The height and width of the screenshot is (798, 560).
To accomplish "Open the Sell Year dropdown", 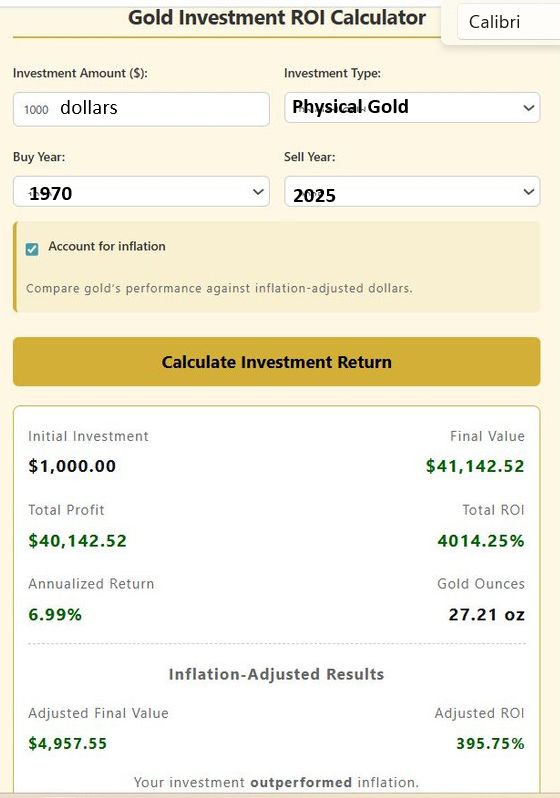I will click(x=412, y=191).
